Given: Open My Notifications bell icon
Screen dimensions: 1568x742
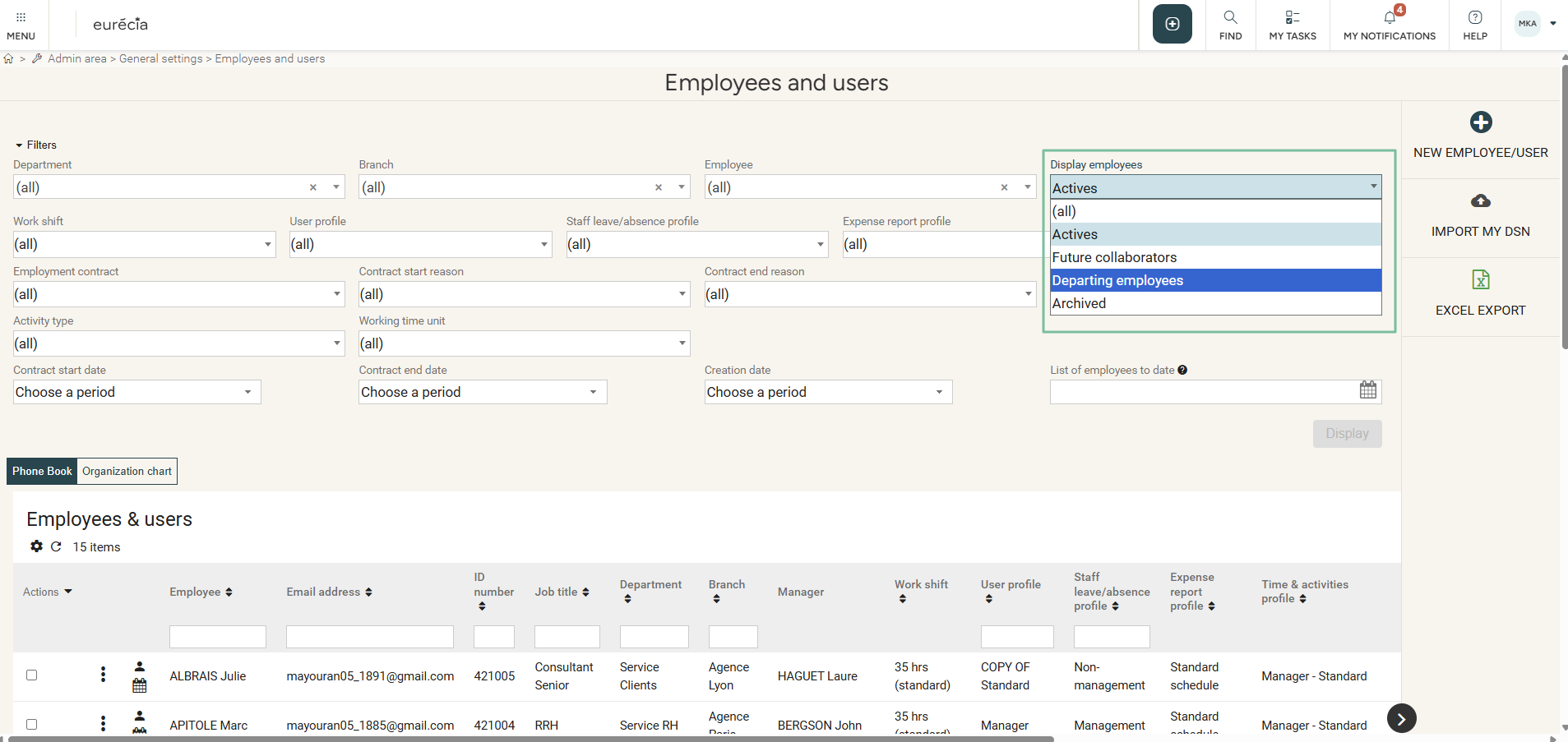Looking at the screenshot, I should (1389, 17).
